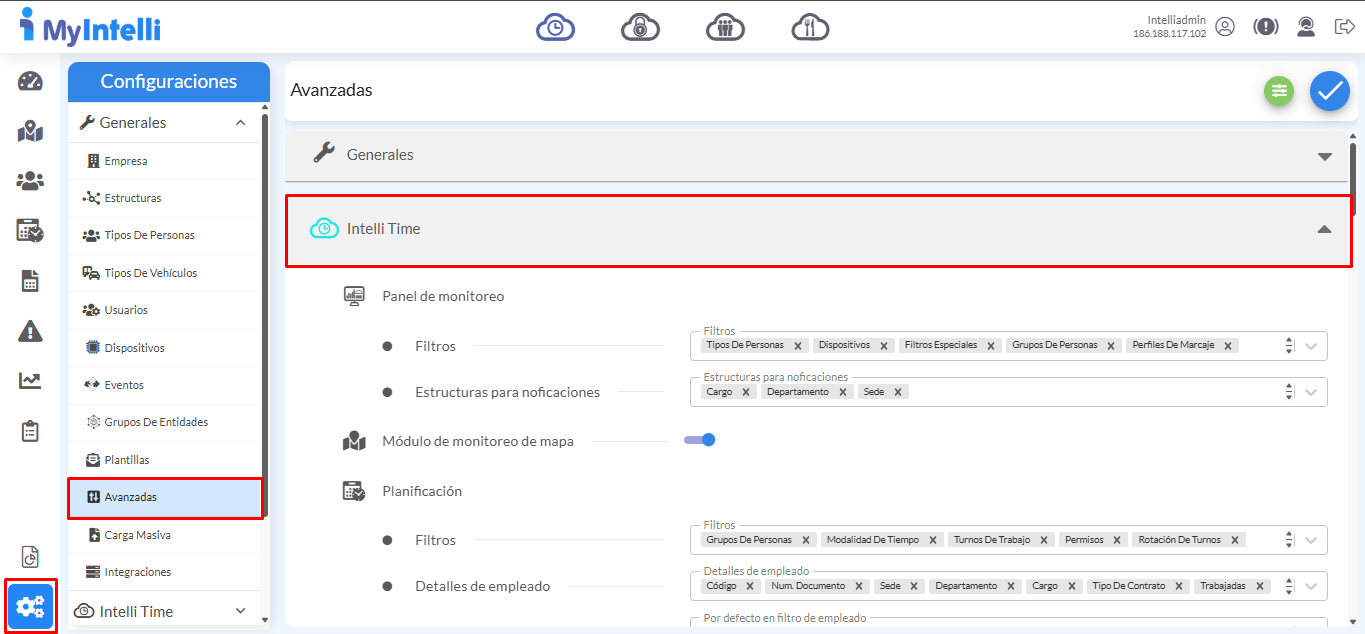Viewport: 1365px width, 634px height.
Task: Click the map location sidebar icon
Action: (x=30, y=131)
